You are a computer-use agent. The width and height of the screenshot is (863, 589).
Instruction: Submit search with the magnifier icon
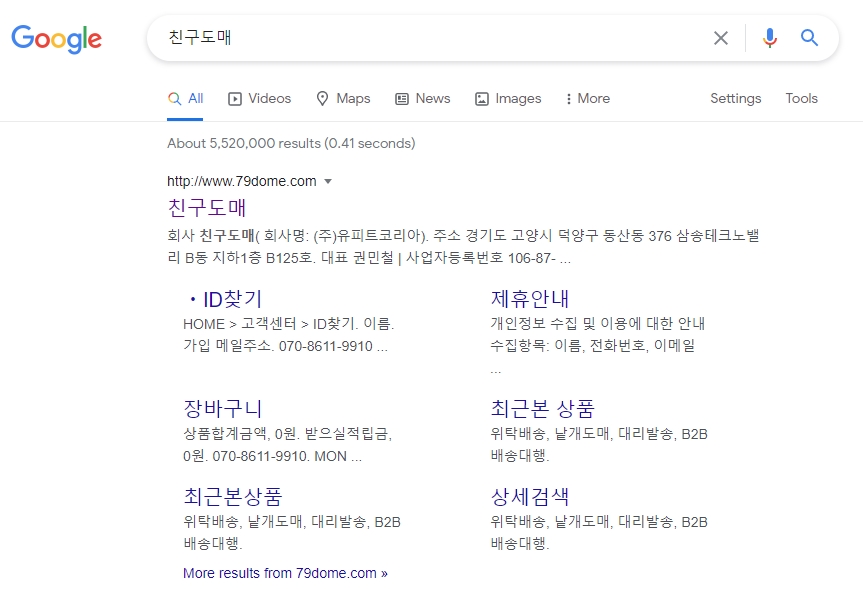pos(809,37)
